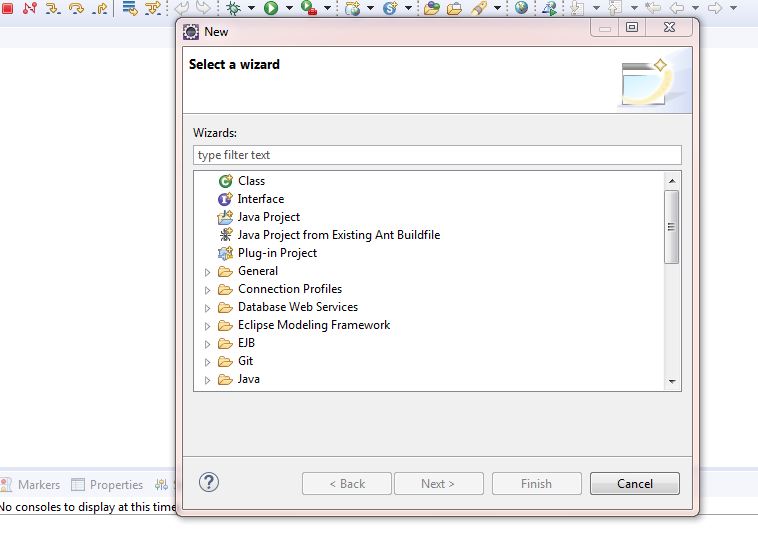Viewport: 758px width, 558px height.
Task: Click the New Servlet icon
Action: coord(390,8)
